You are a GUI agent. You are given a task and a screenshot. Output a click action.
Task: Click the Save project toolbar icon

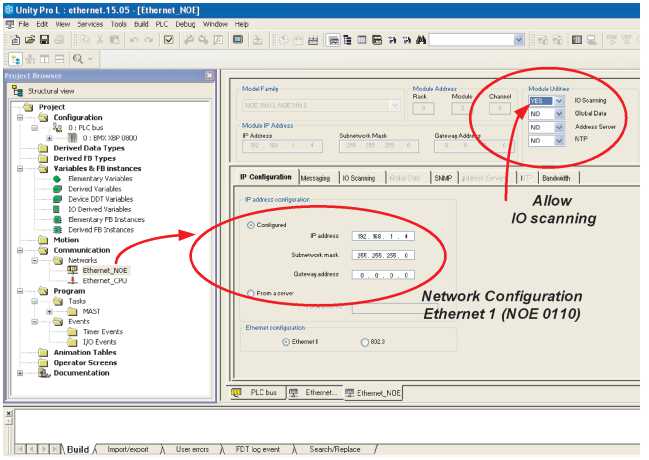[46, 40]
